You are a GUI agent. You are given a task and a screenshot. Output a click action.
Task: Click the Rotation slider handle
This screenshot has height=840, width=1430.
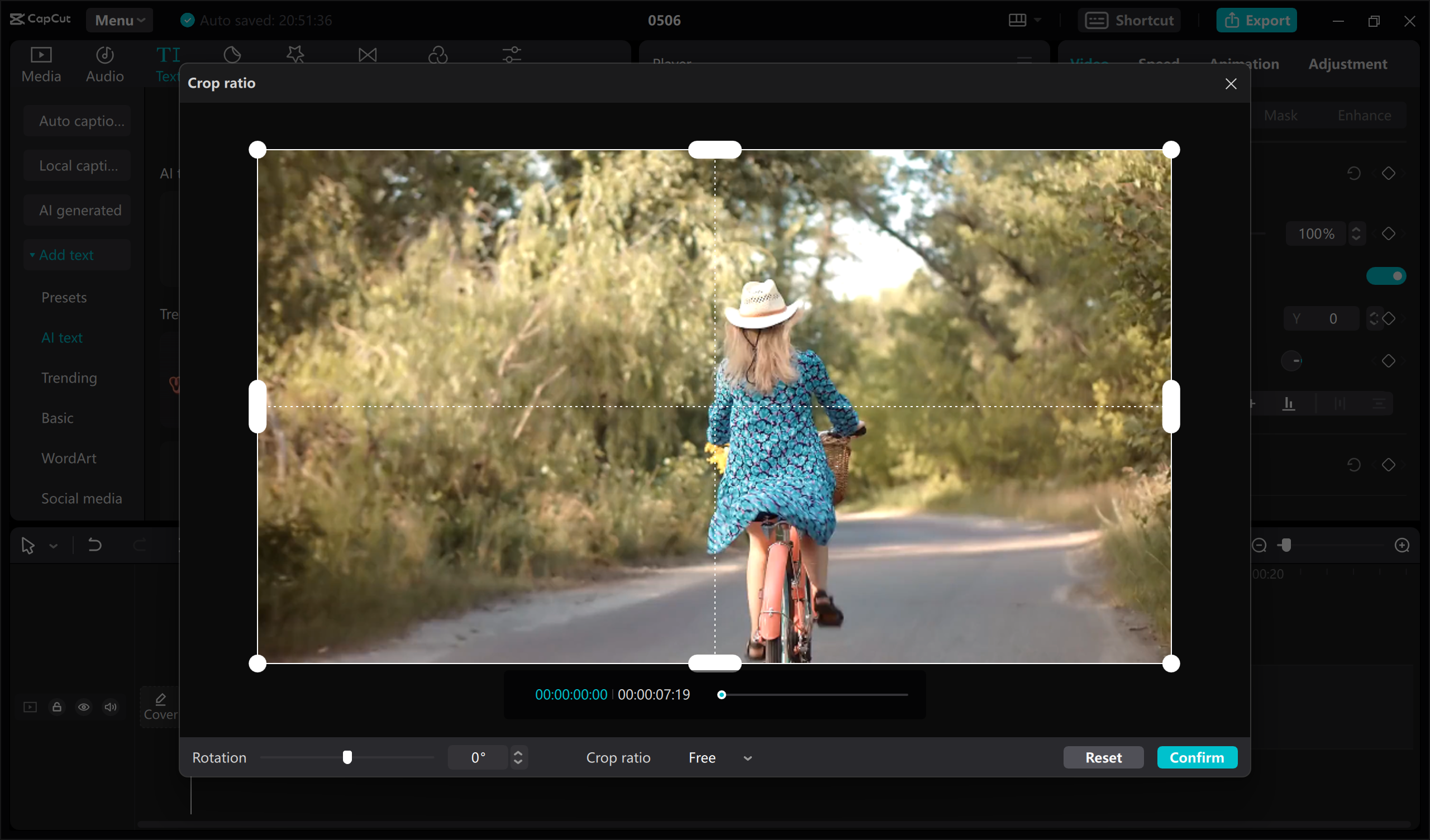[x=347, y=757]
